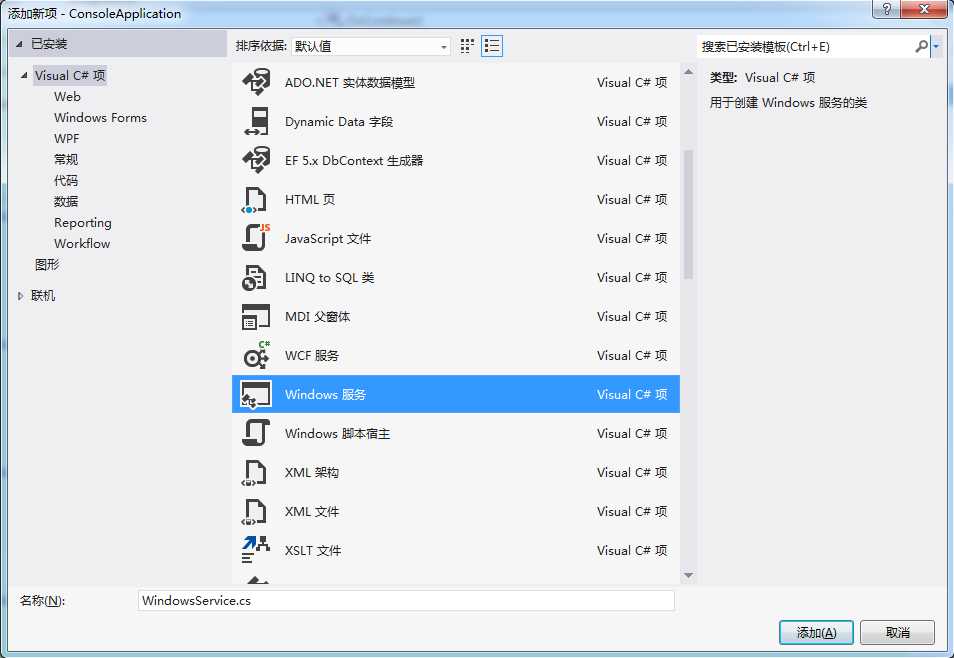This screenshot has height=658, width=954.
Task: Click the 取消 button
Action: coord(897,632)
